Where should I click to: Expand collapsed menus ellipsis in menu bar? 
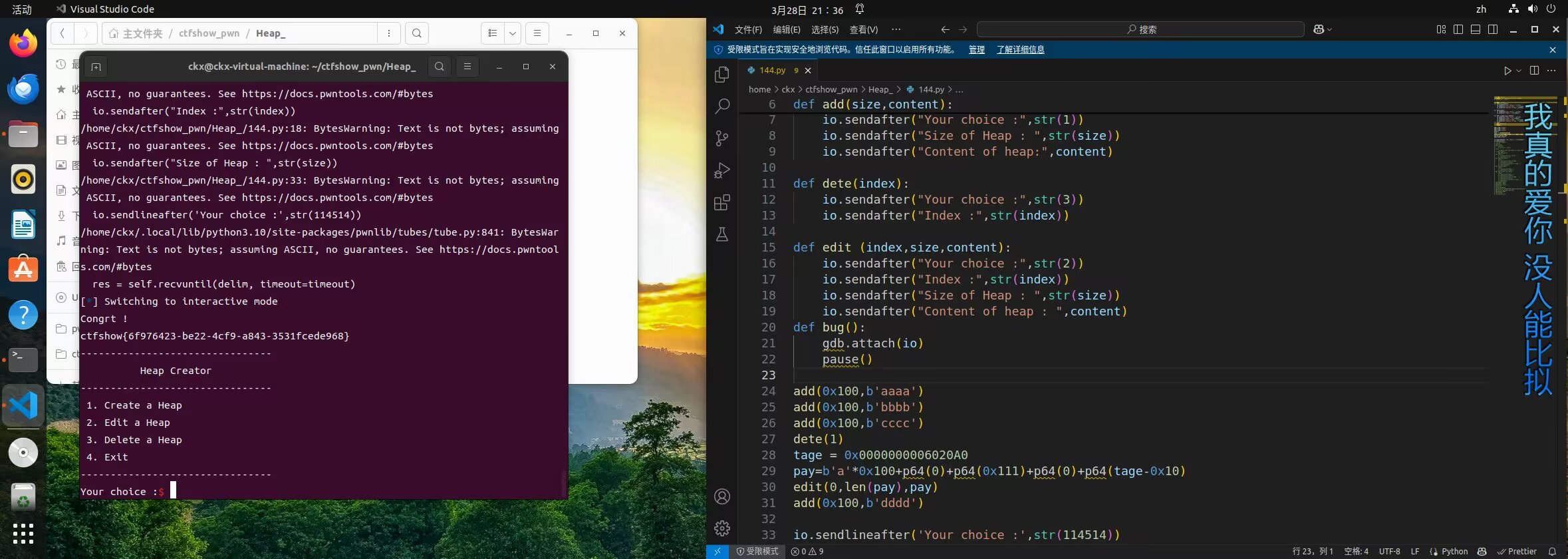click(x=896, y=29)
